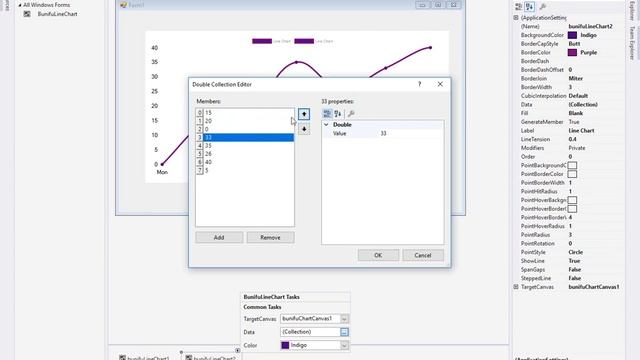Sort Properties window alphabetically
This screenshot has height=360, width=640.
pyautogui.click(x=529, y=7)
